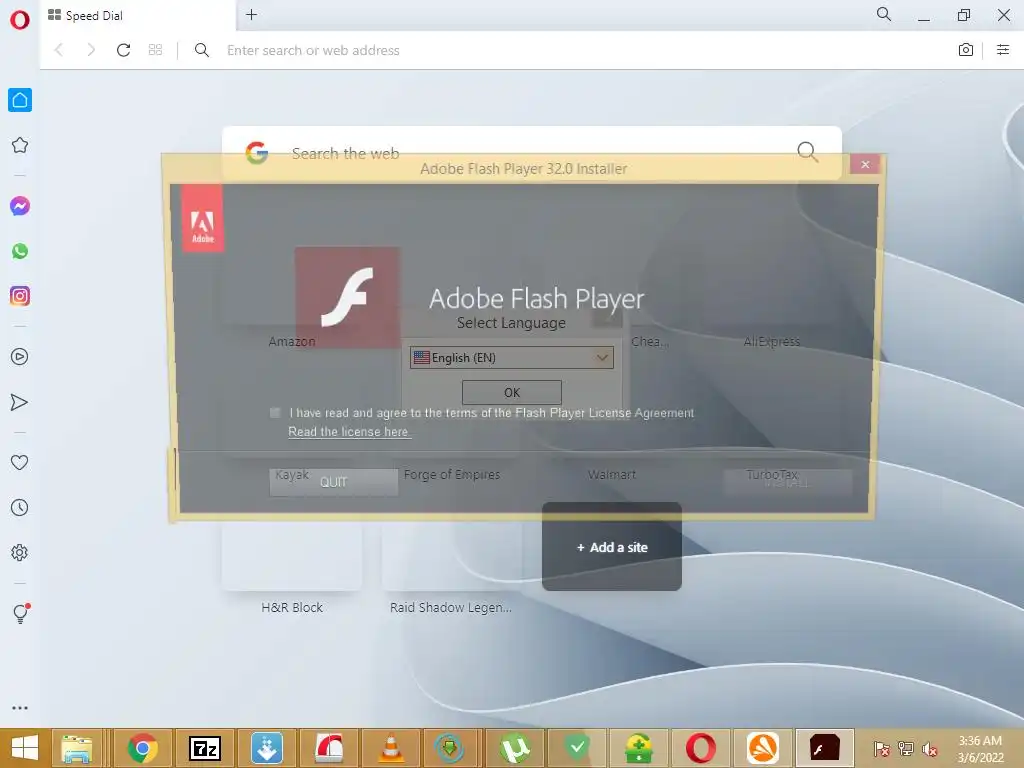
Task: Take a snapshot with the camera icon
Action: click(965, 50)
